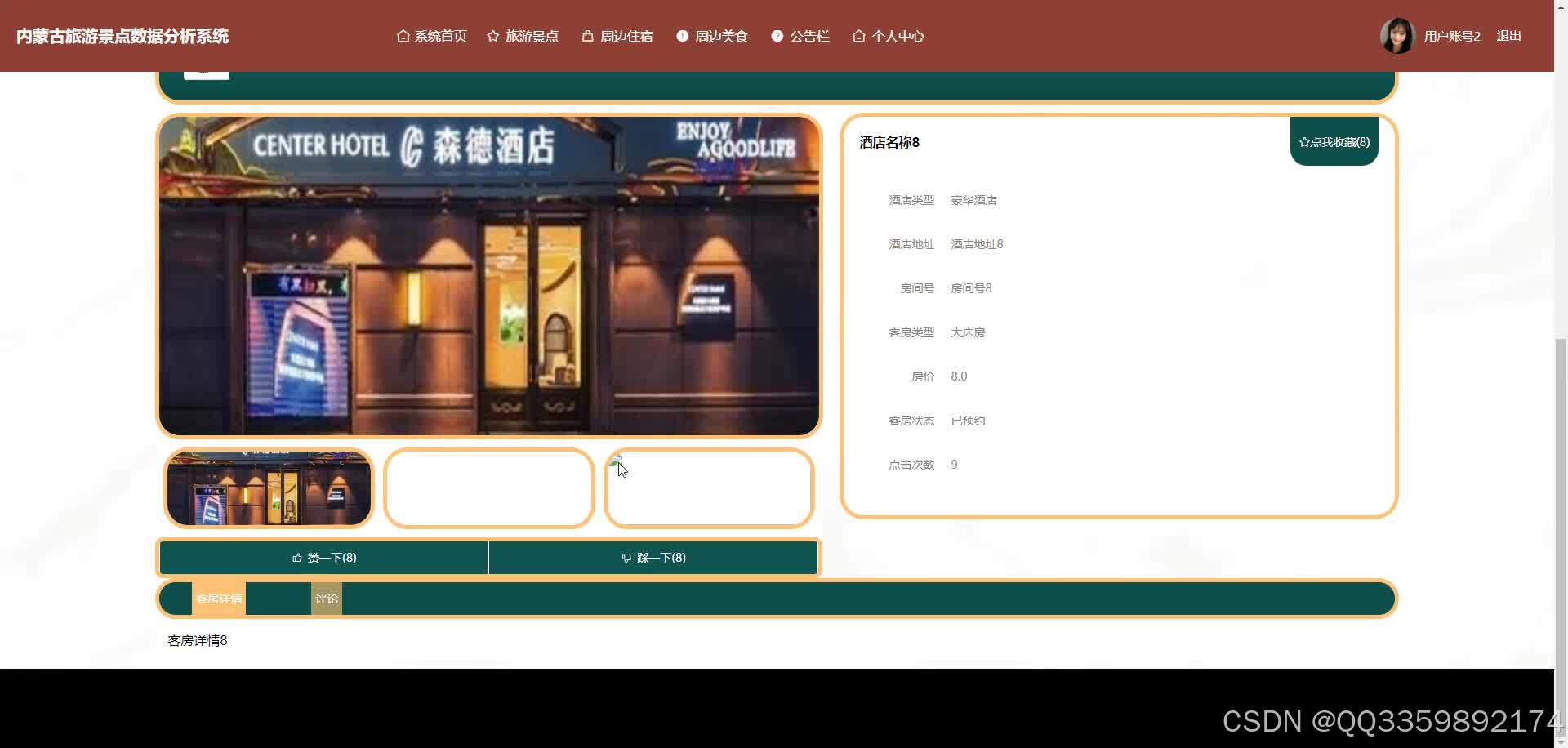Switch to the 评论 tab
The image size is (1568, 748).
coord(327,599)
